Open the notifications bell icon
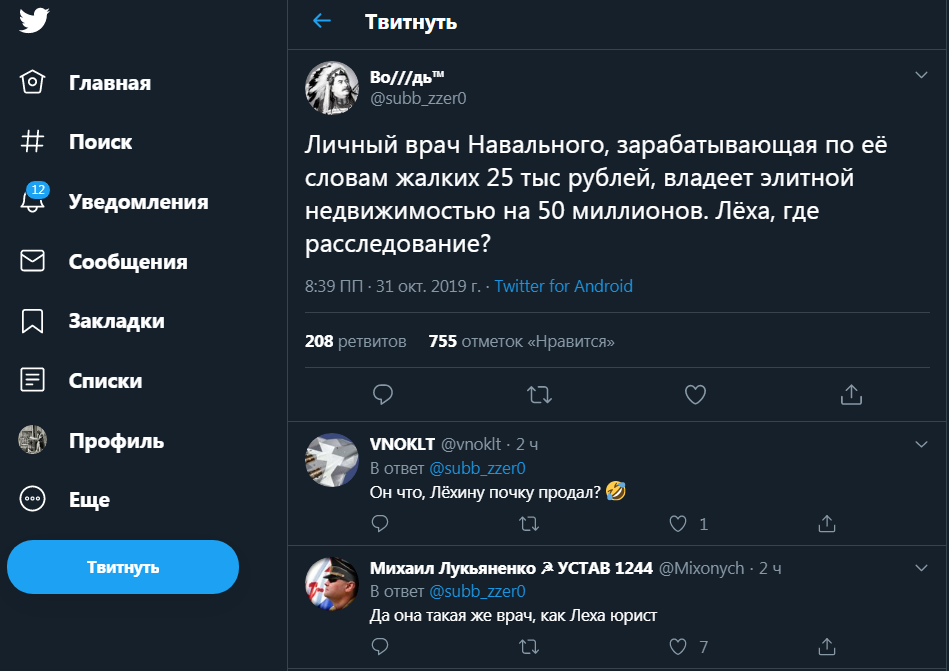Image resolution: width=949 pixels, height=671 pixels. [33, 201]
